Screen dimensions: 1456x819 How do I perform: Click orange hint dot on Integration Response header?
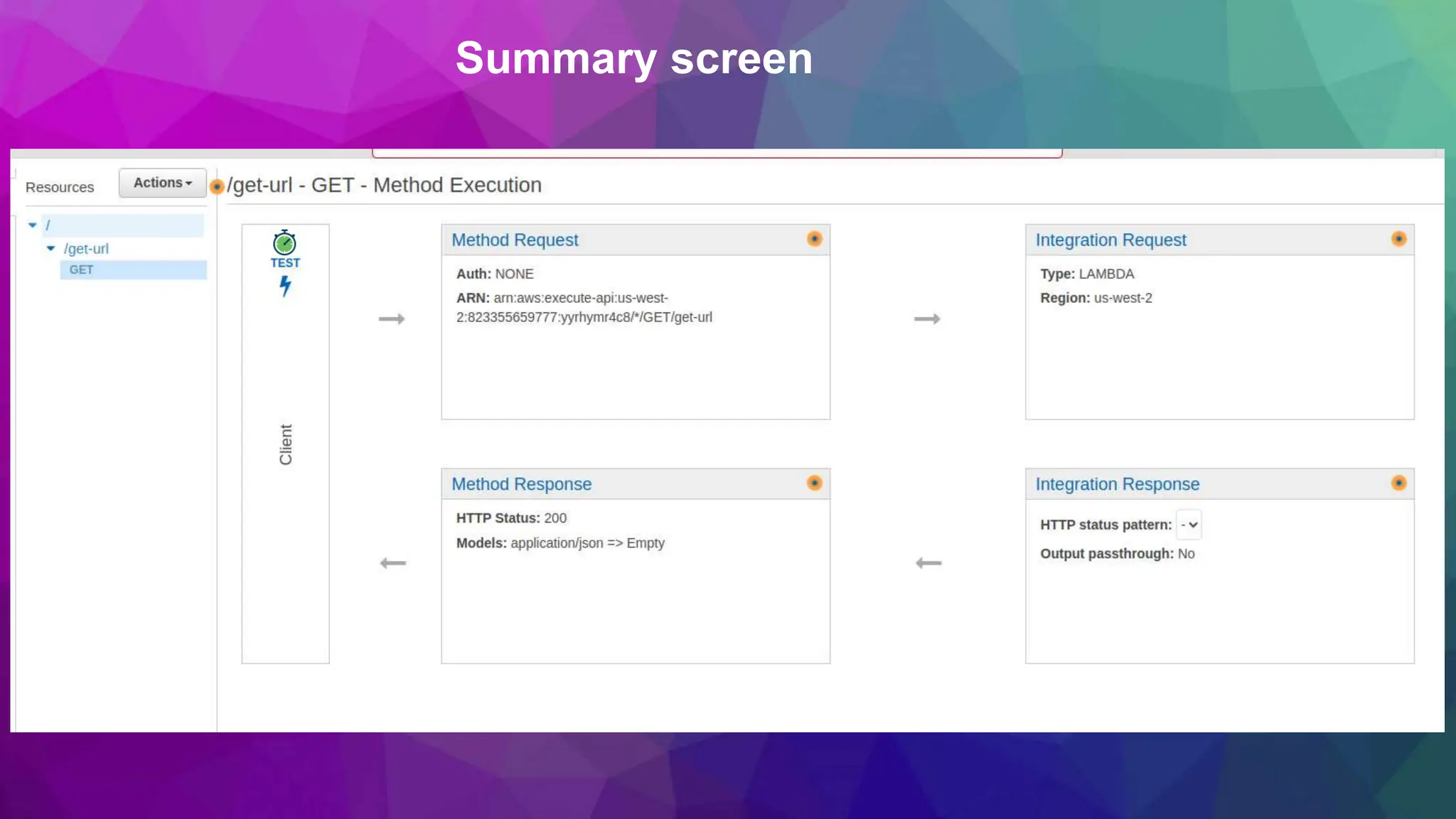point(1398,483)
